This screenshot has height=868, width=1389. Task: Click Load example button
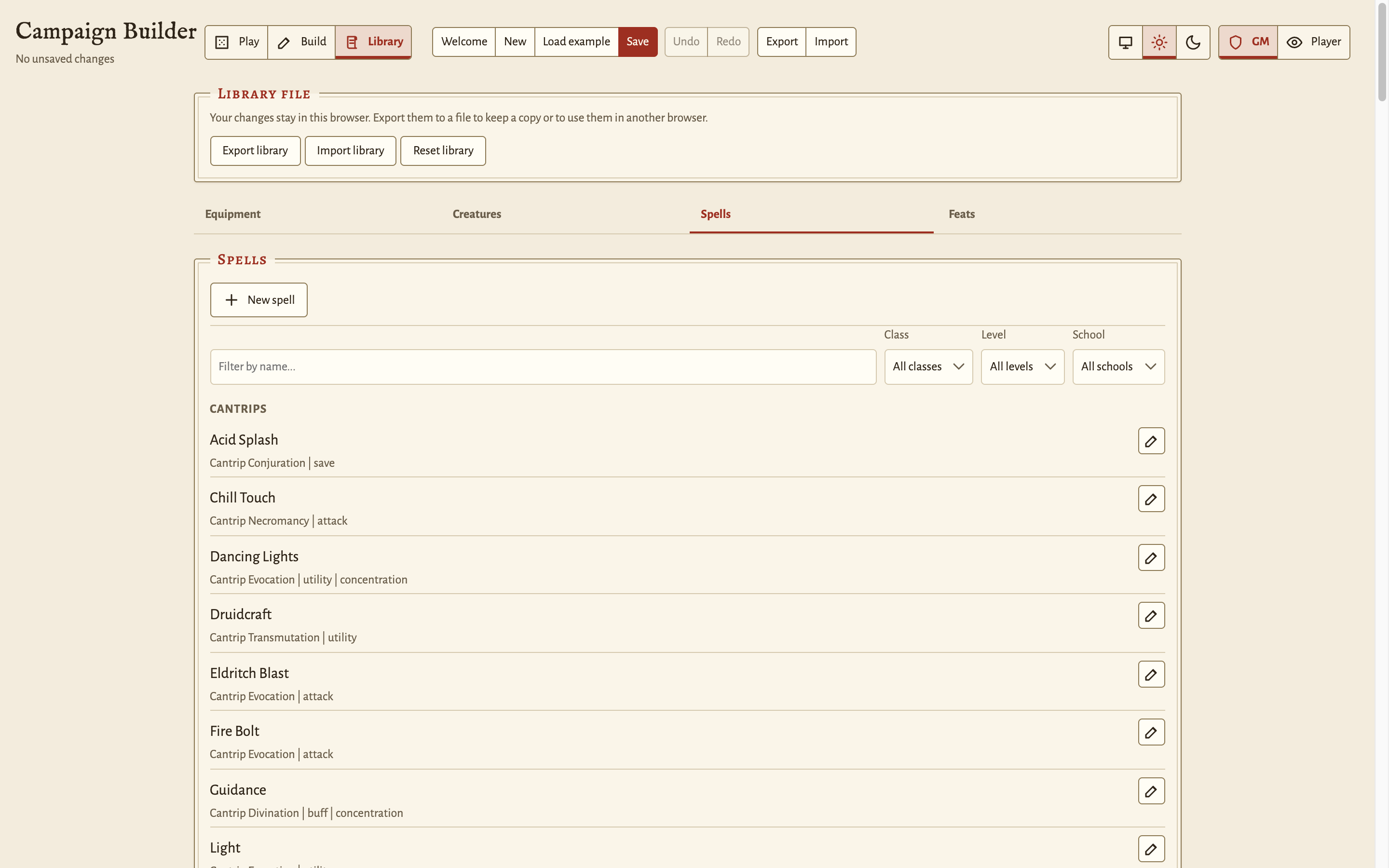(576, 42)
